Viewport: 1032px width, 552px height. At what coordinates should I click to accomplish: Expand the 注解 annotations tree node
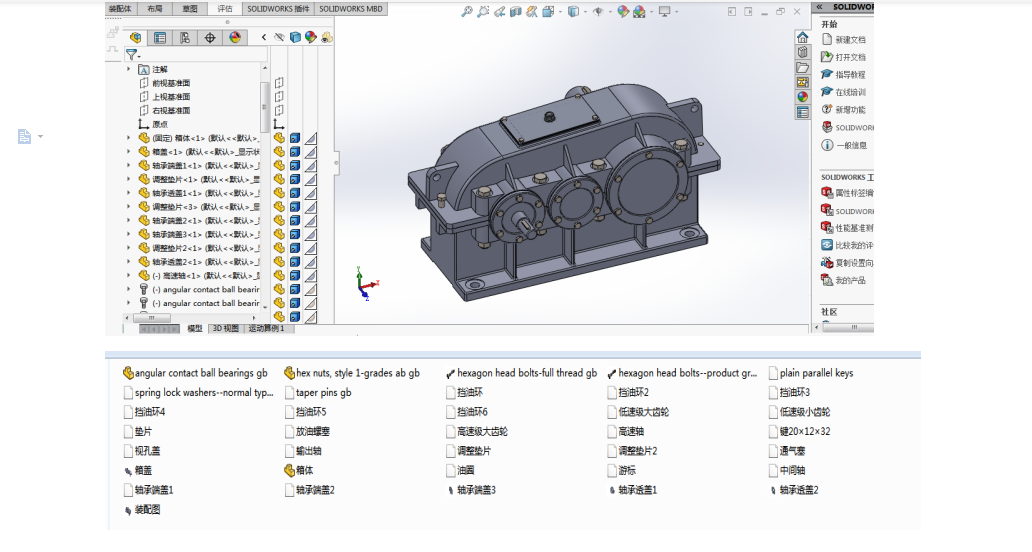128,70
